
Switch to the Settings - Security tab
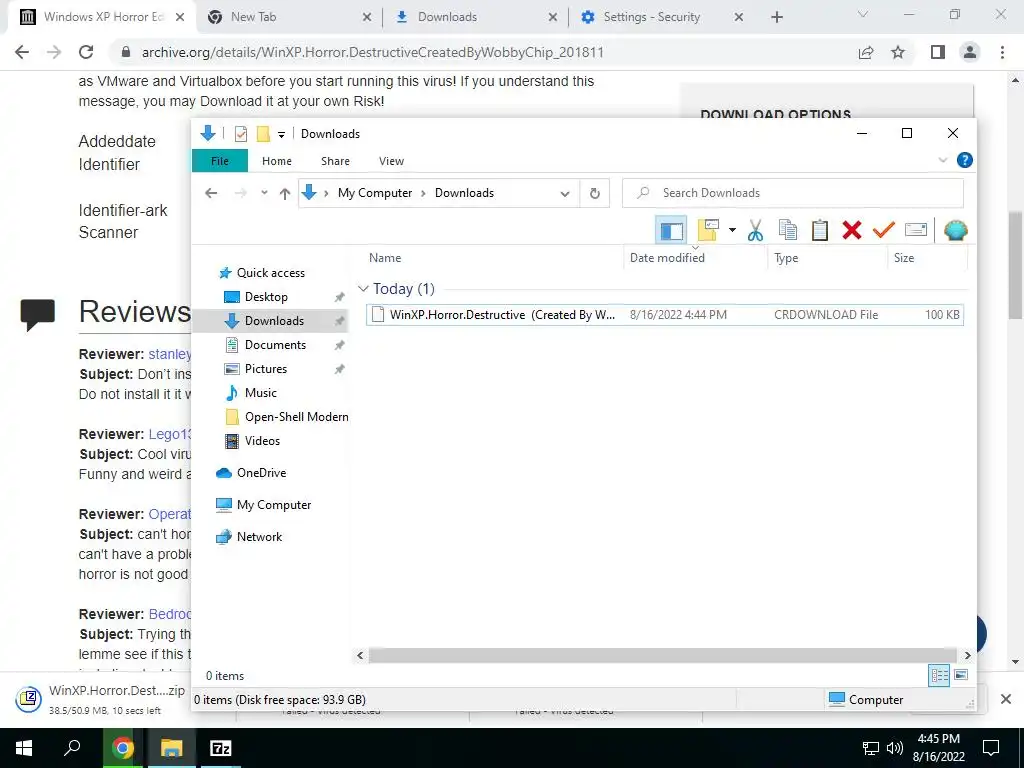click(x=661, y=17)
